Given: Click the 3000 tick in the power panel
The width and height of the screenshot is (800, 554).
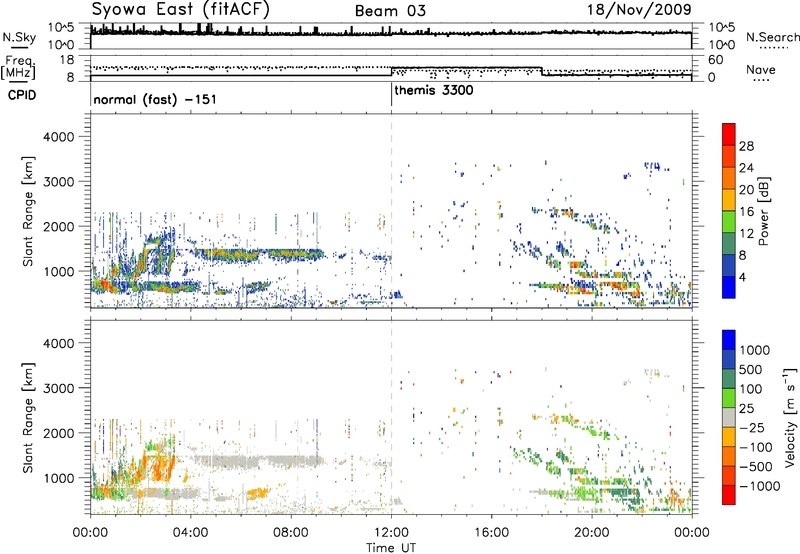Looking at the screenshot, I should click(x=58, y=182).
